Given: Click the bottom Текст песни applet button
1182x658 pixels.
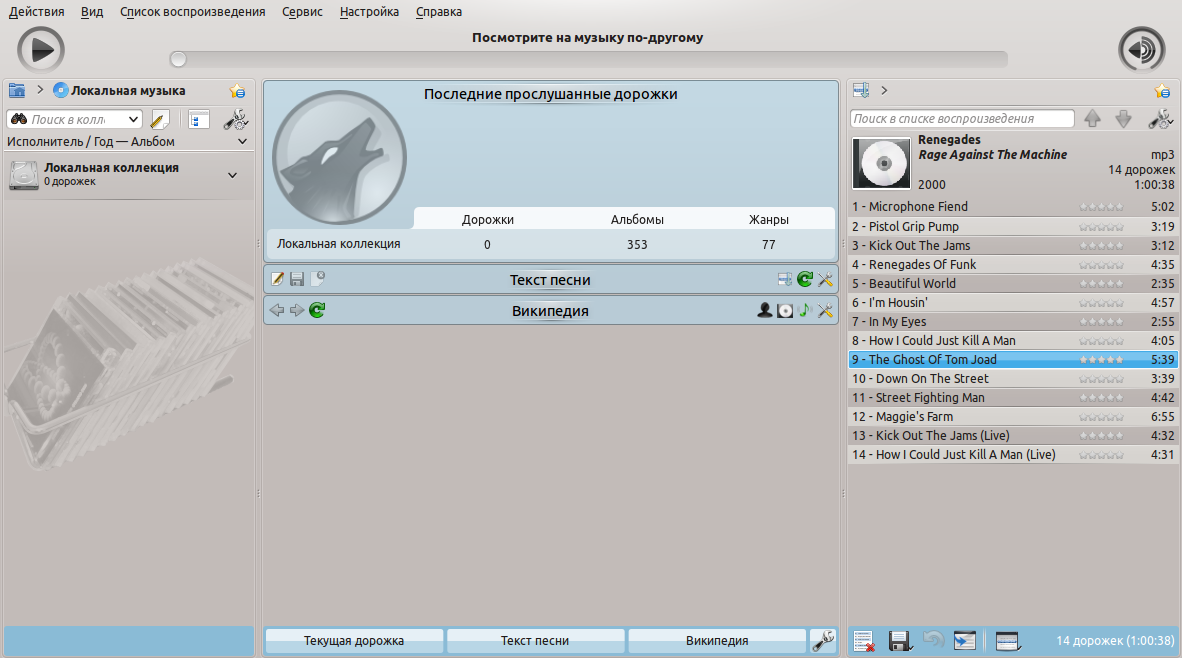Looking at the screenshot, I should tap(535, 641).
